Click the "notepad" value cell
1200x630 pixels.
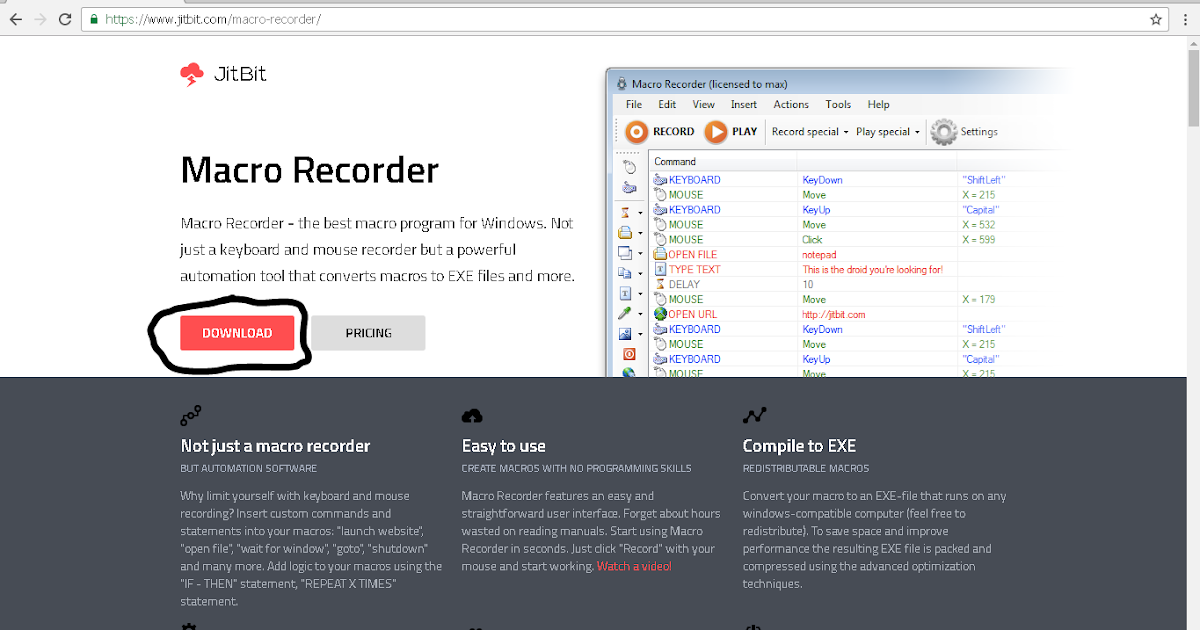point(821,255)
